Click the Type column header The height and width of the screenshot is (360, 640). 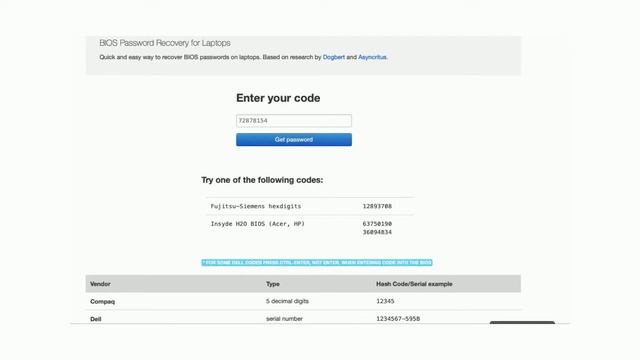click(273, 284)
